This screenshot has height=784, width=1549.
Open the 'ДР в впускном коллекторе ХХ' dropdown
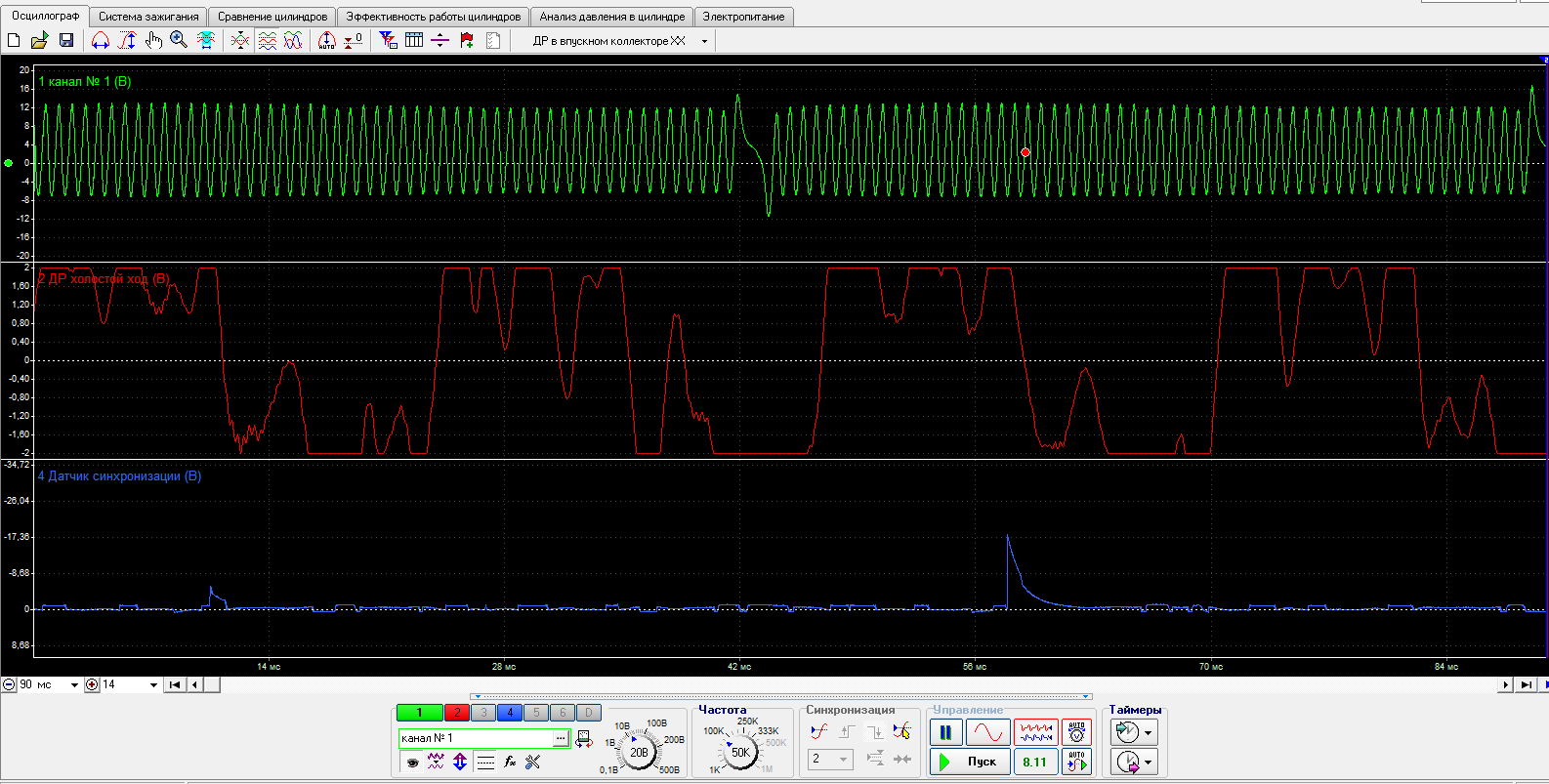pyautogui.click(x=704, y=41)
